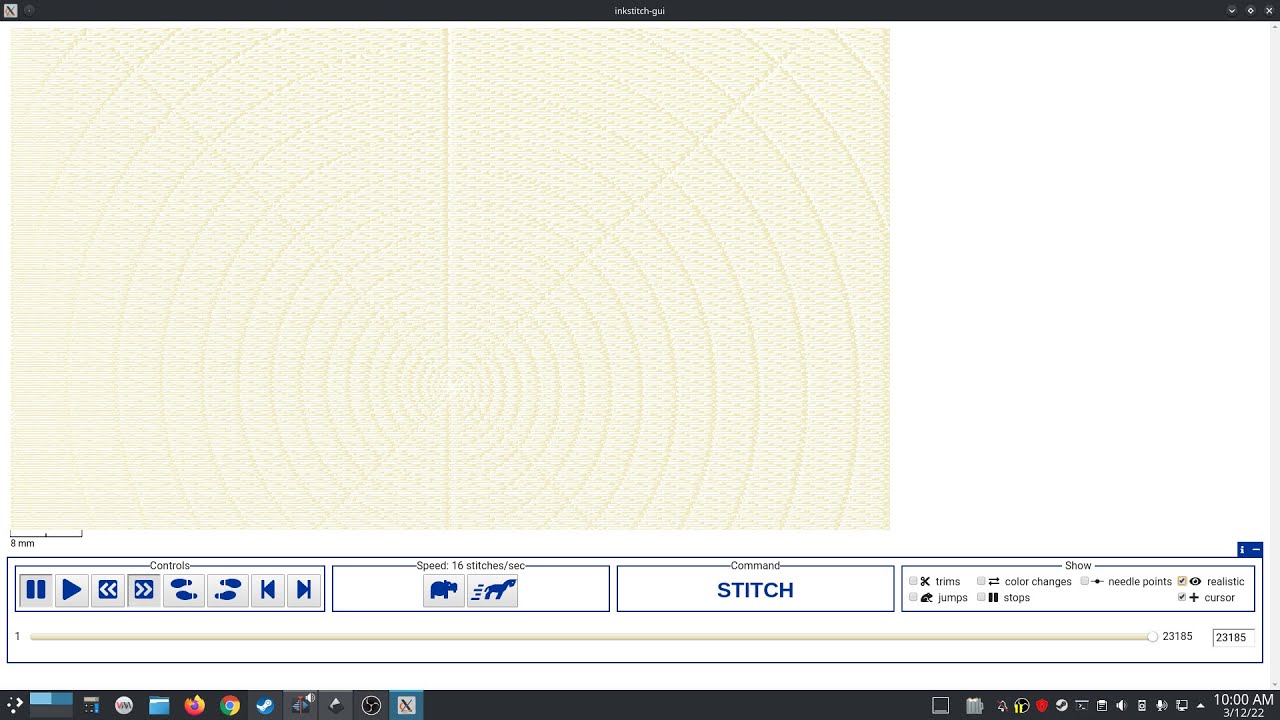Screen dimensions: 1280x720
Task: Enable the needle points checkbox
Action: (x=1085, y=581)
